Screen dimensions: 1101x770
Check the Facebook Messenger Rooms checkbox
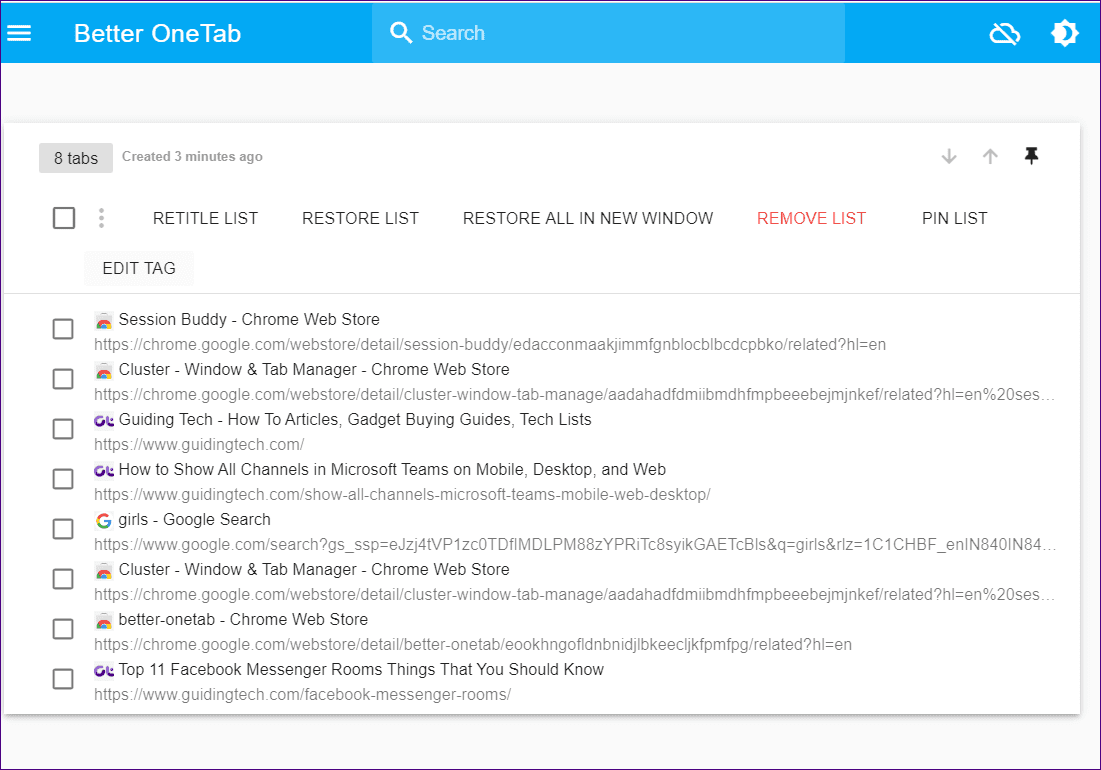point(63,679)
